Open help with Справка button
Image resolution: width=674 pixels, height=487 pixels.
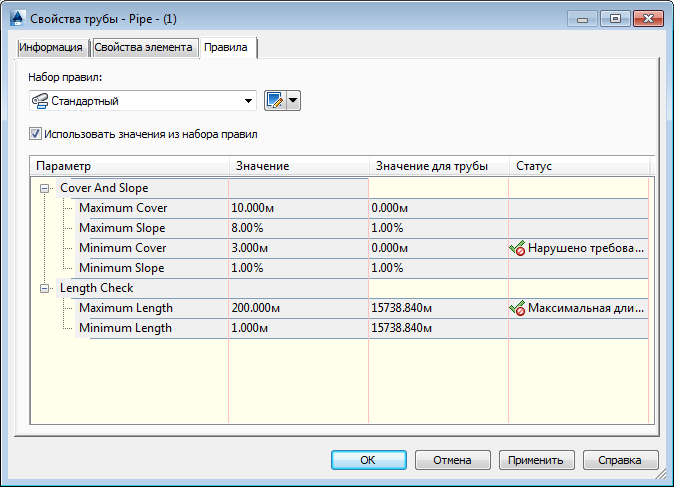tap(620, 460)
